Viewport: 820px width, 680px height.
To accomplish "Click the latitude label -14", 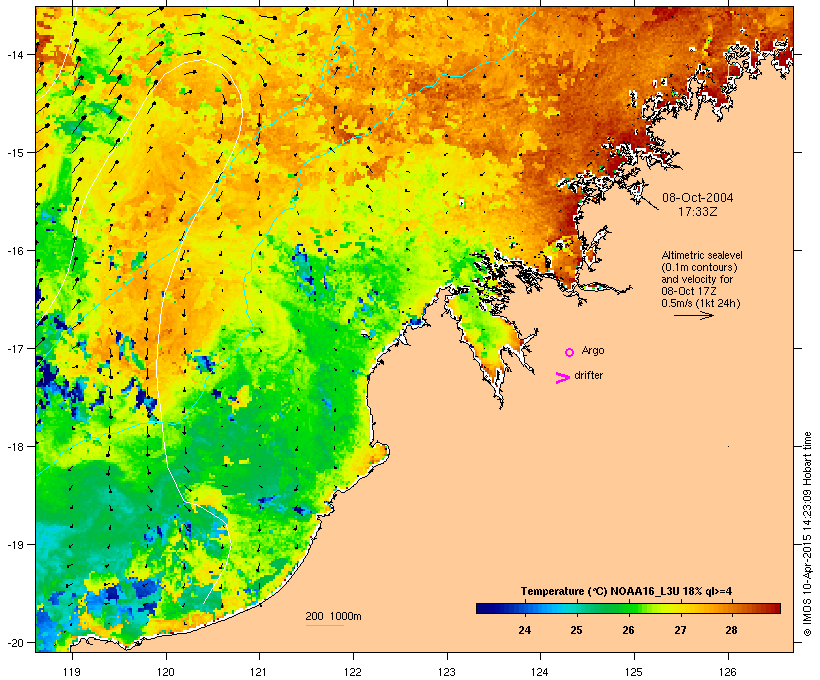I will point(14,54).
